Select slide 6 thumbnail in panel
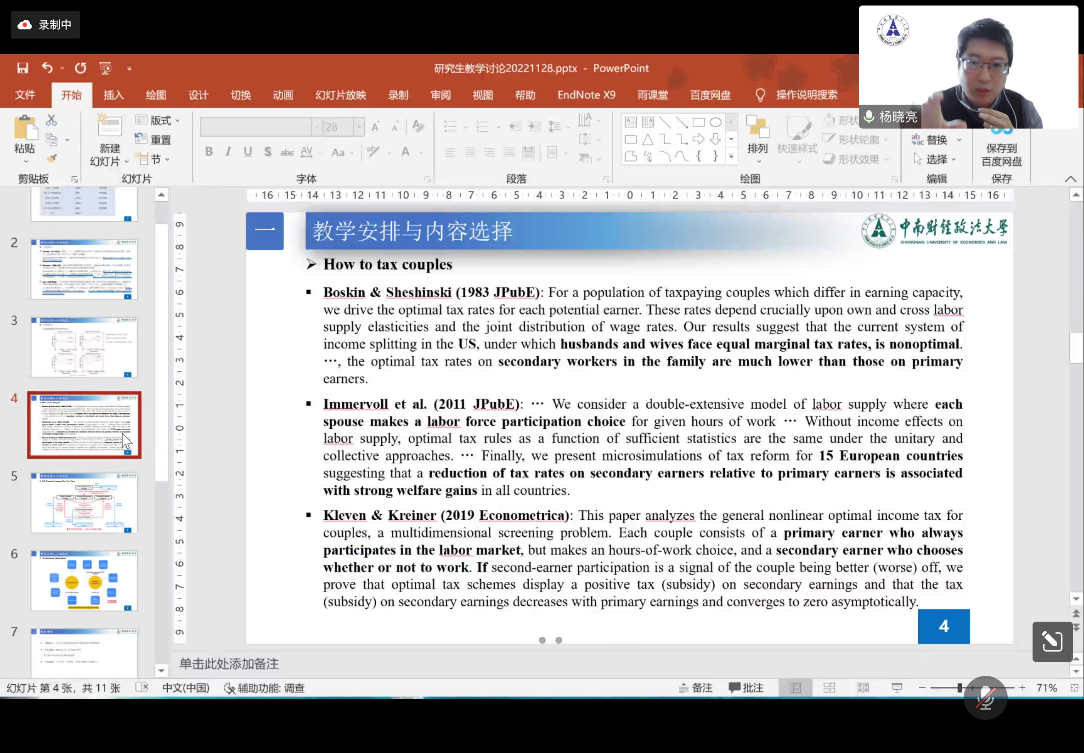The width and height of the screenshot is (1084, 753). pyautogui.click(x=84, y=580)
